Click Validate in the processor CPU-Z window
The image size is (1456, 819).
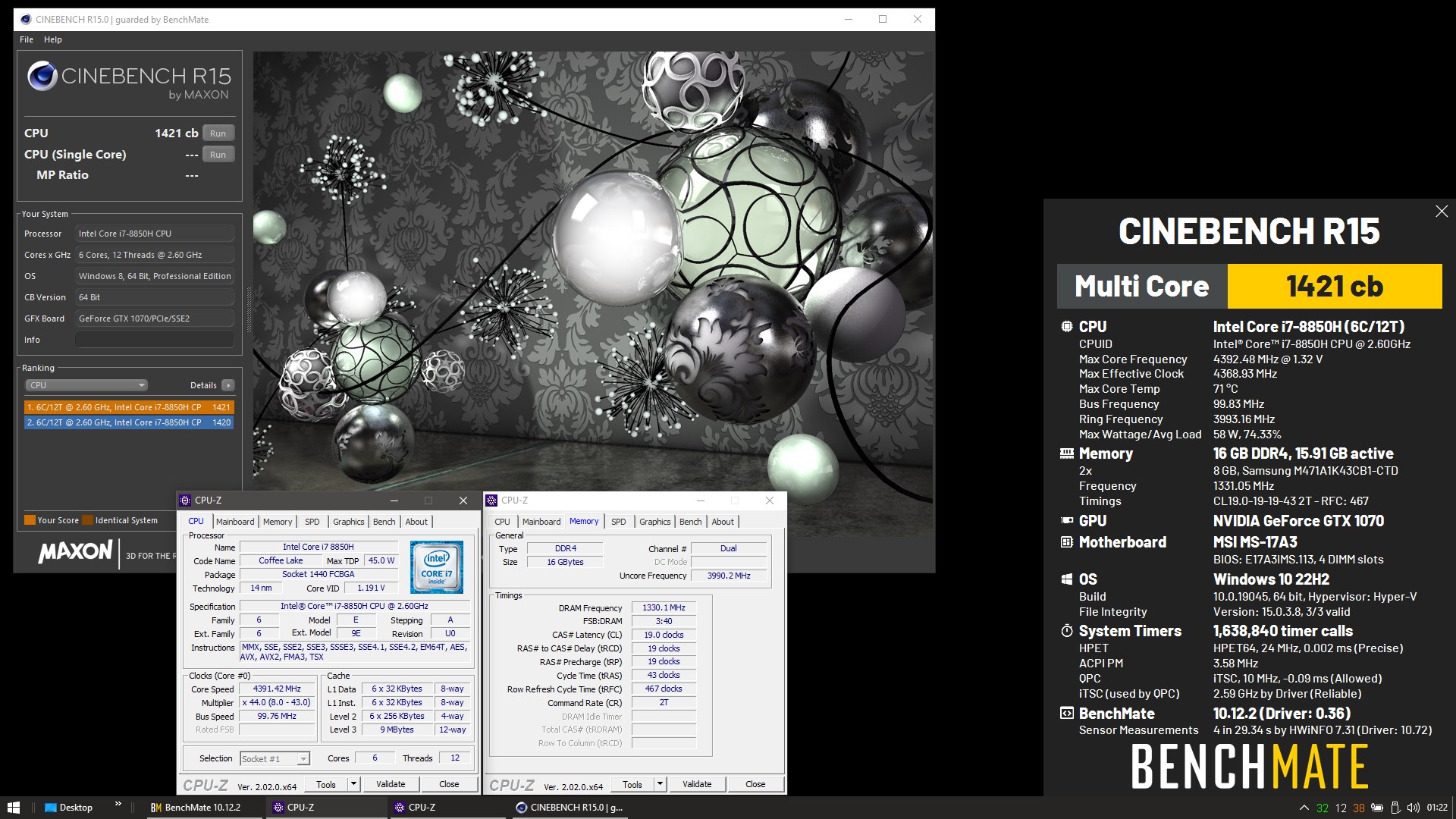pos(391,784)
